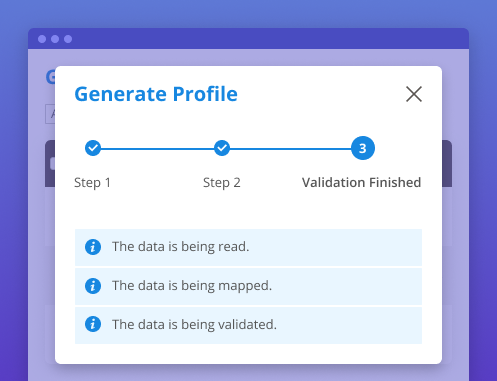Click the Step 2 label
The image size is (497, 381).
pos(222,183)
